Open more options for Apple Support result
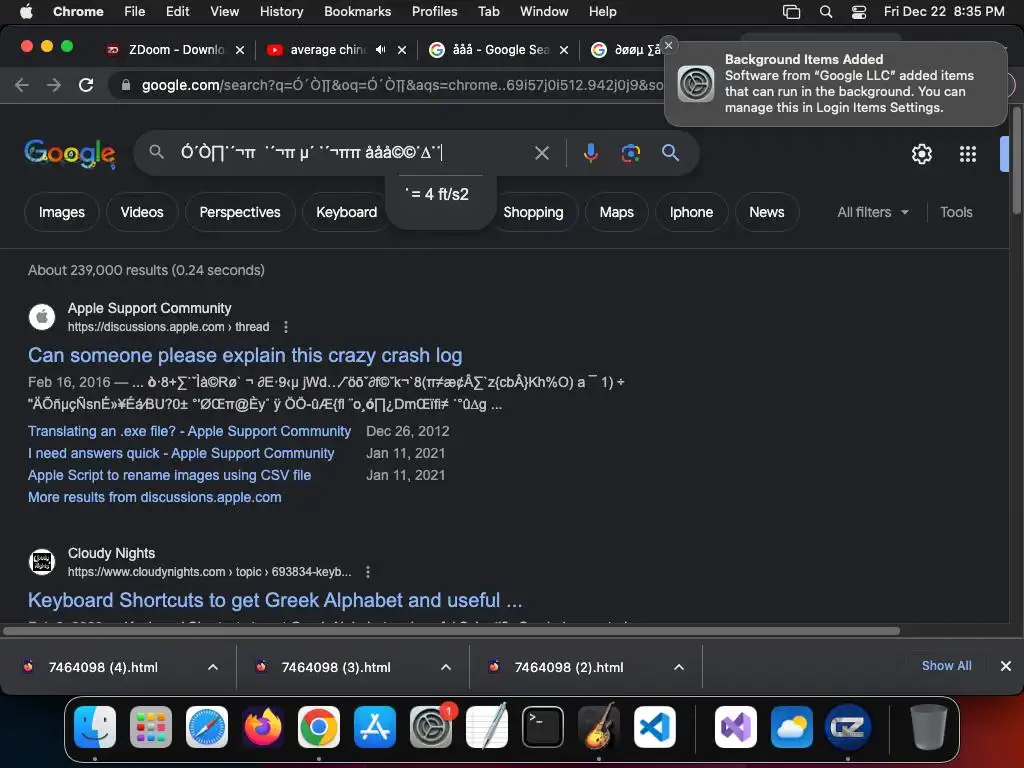This screenshot has width=1024, height=768. [x=286, y=327]
